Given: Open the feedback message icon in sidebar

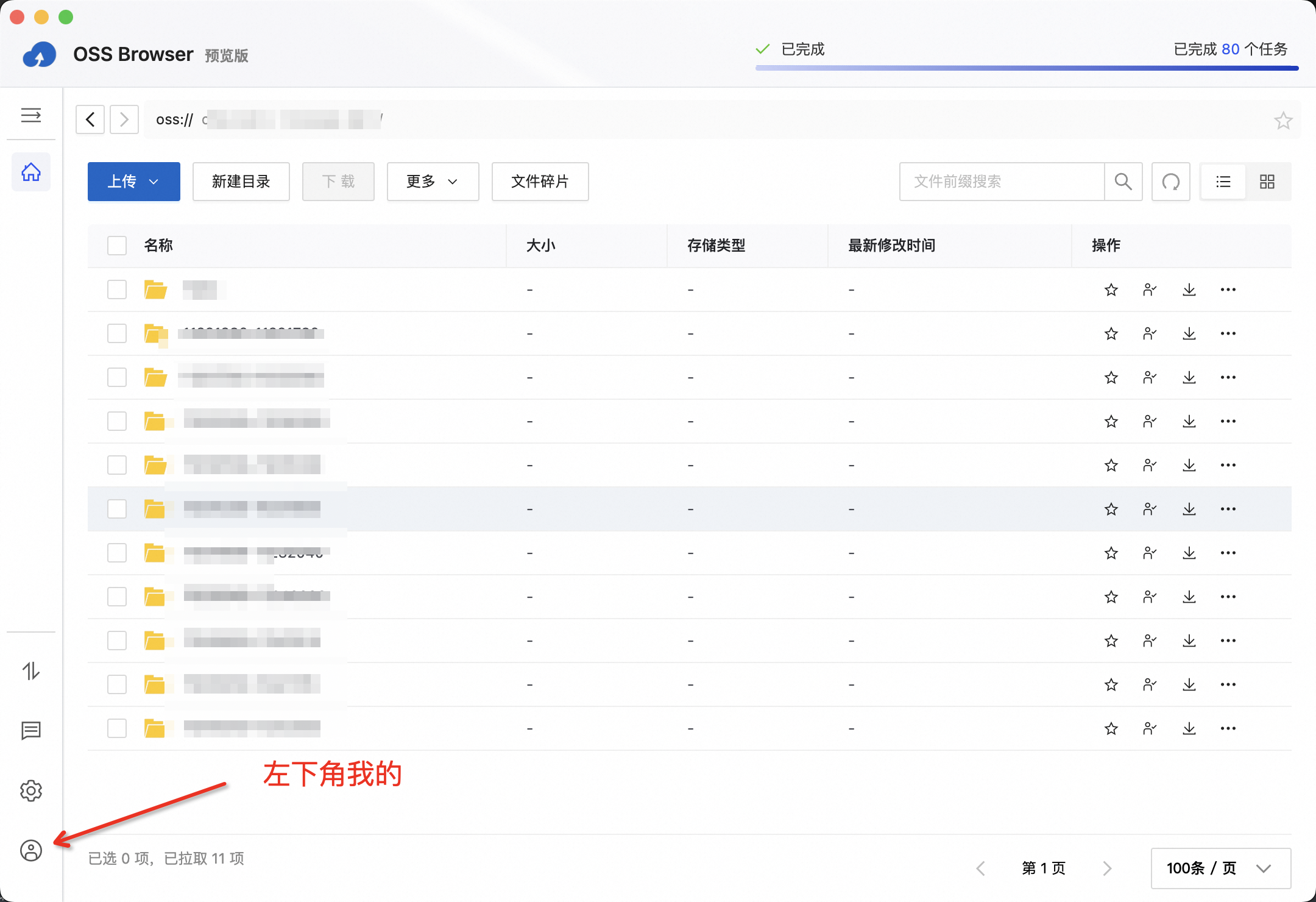Looking at the screenshot, I should tap(31, 730).
